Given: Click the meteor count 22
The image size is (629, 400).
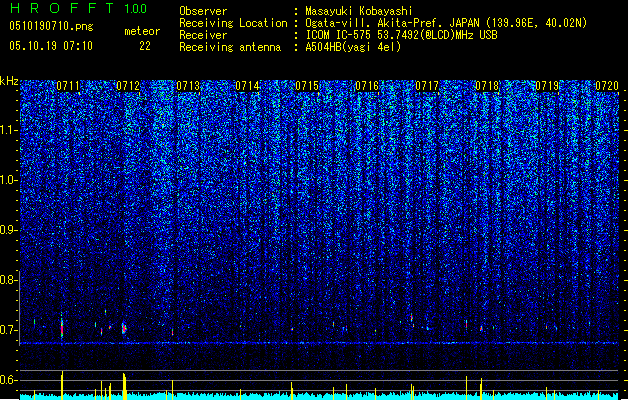Looking at the screenshot, I should (x=145, y=46).
